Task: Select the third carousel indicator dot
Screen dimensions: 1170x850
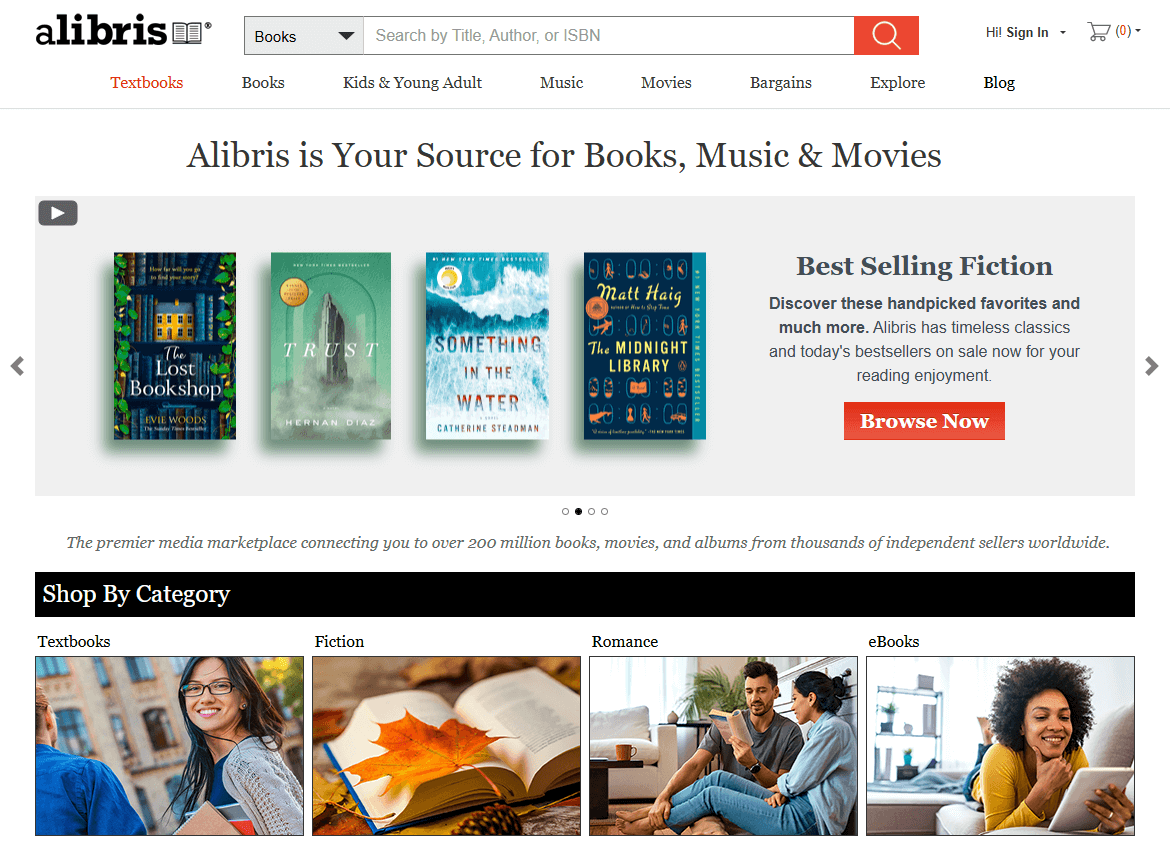Action: tap(592, 511)
